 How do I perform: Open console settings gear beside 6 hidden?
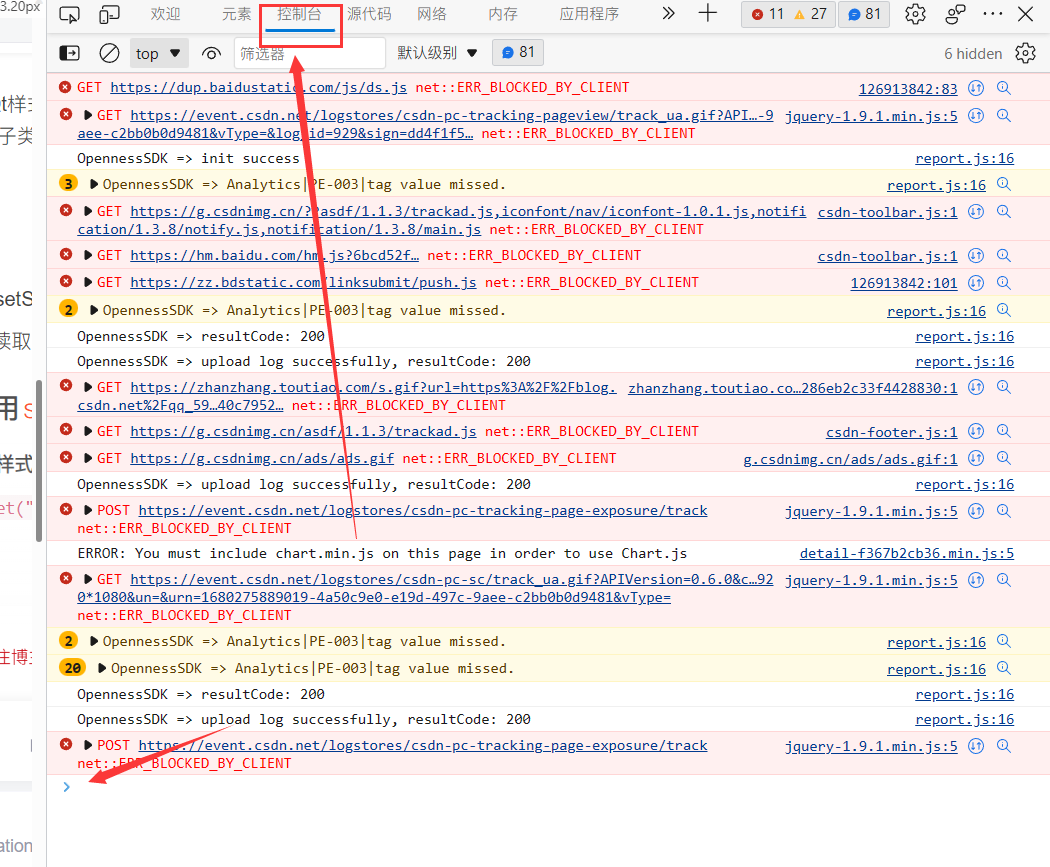coord(1025,53)
